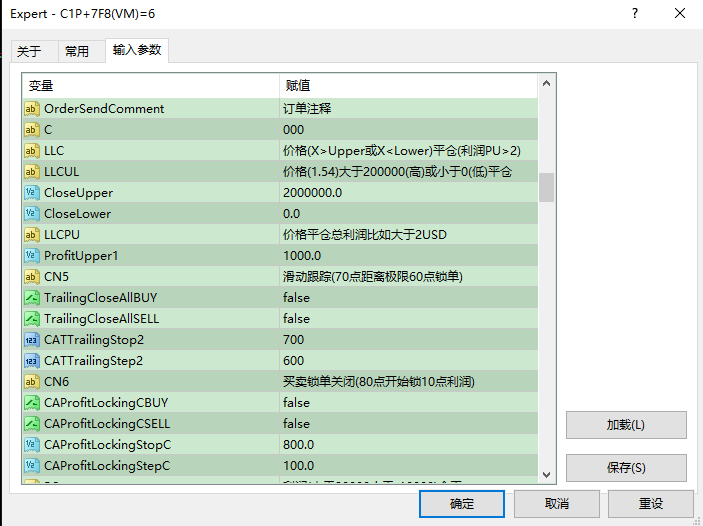The width and height of the screenshot is (703, 526).
Task: Select the CloseUpper variable name
Action: [x=78, y=193]
